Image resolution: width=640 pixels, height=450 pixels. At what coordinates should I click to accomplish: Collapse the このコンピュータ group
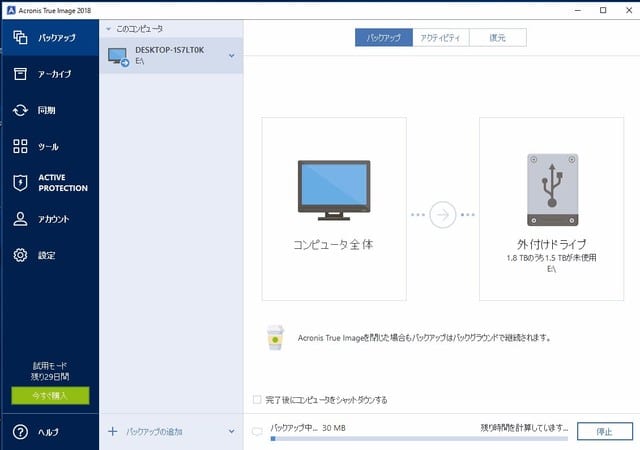(110, 30)
